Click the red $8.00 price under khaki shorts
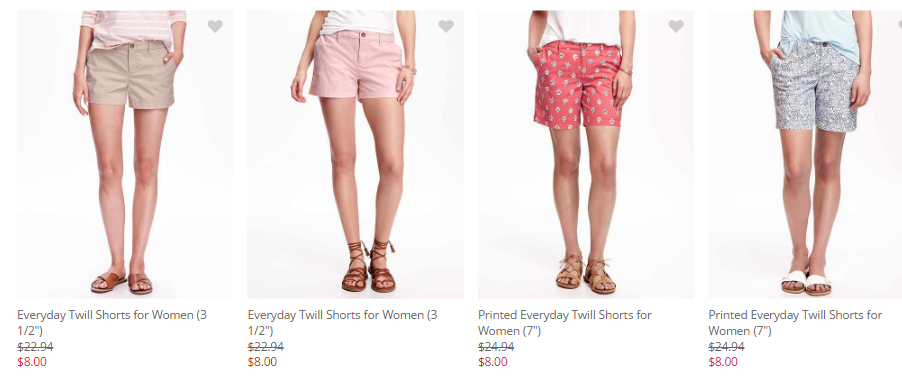 (32, 361)
